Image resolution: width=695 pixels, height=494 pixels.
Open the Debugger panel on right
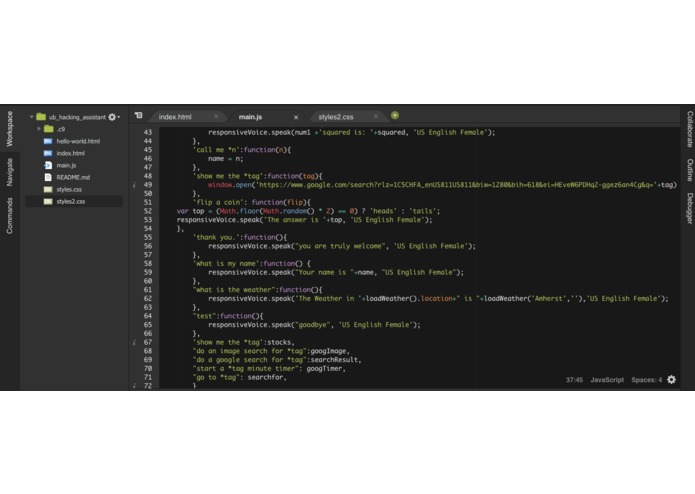(x=690, y=208)
